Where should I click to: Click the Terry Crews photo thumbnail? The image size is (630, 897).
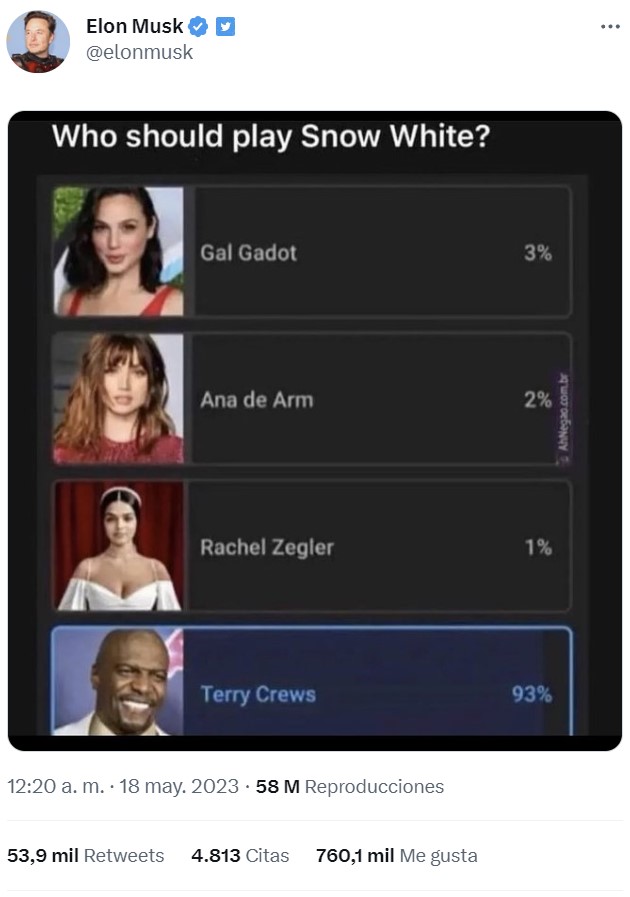point(118,682)
